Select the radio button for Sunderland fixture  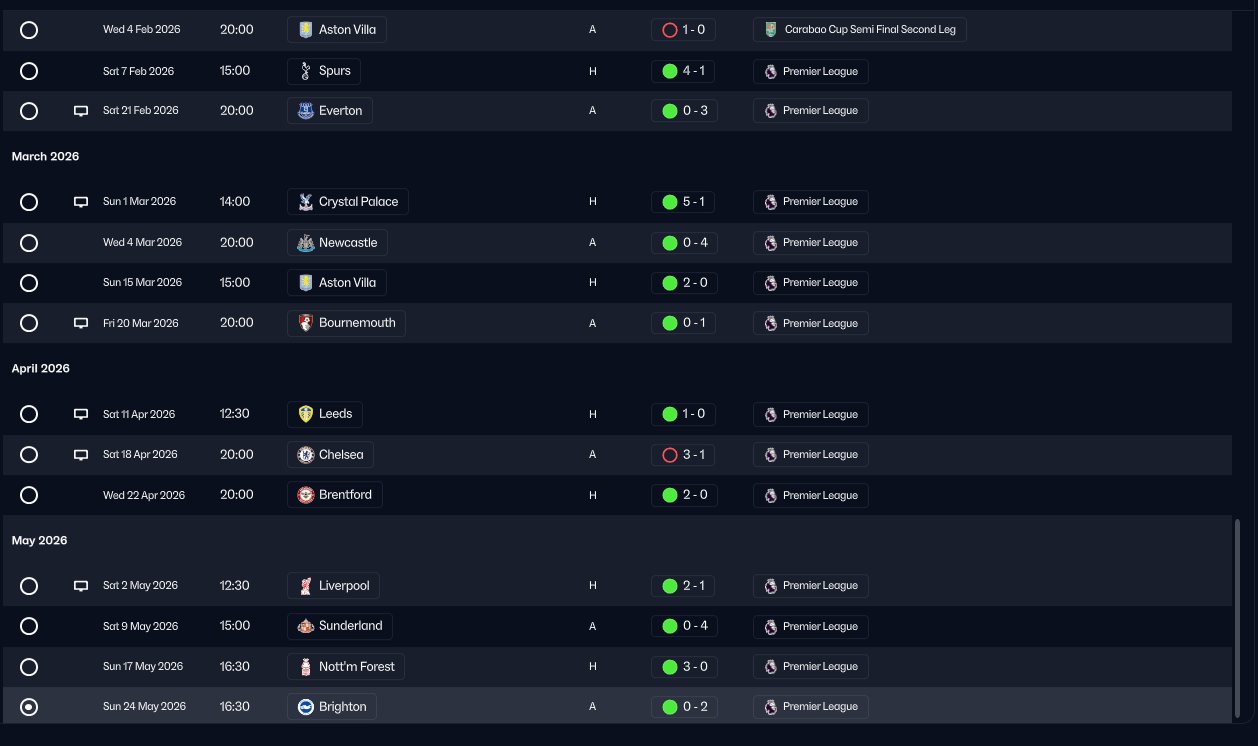click(x=29, y=626)
